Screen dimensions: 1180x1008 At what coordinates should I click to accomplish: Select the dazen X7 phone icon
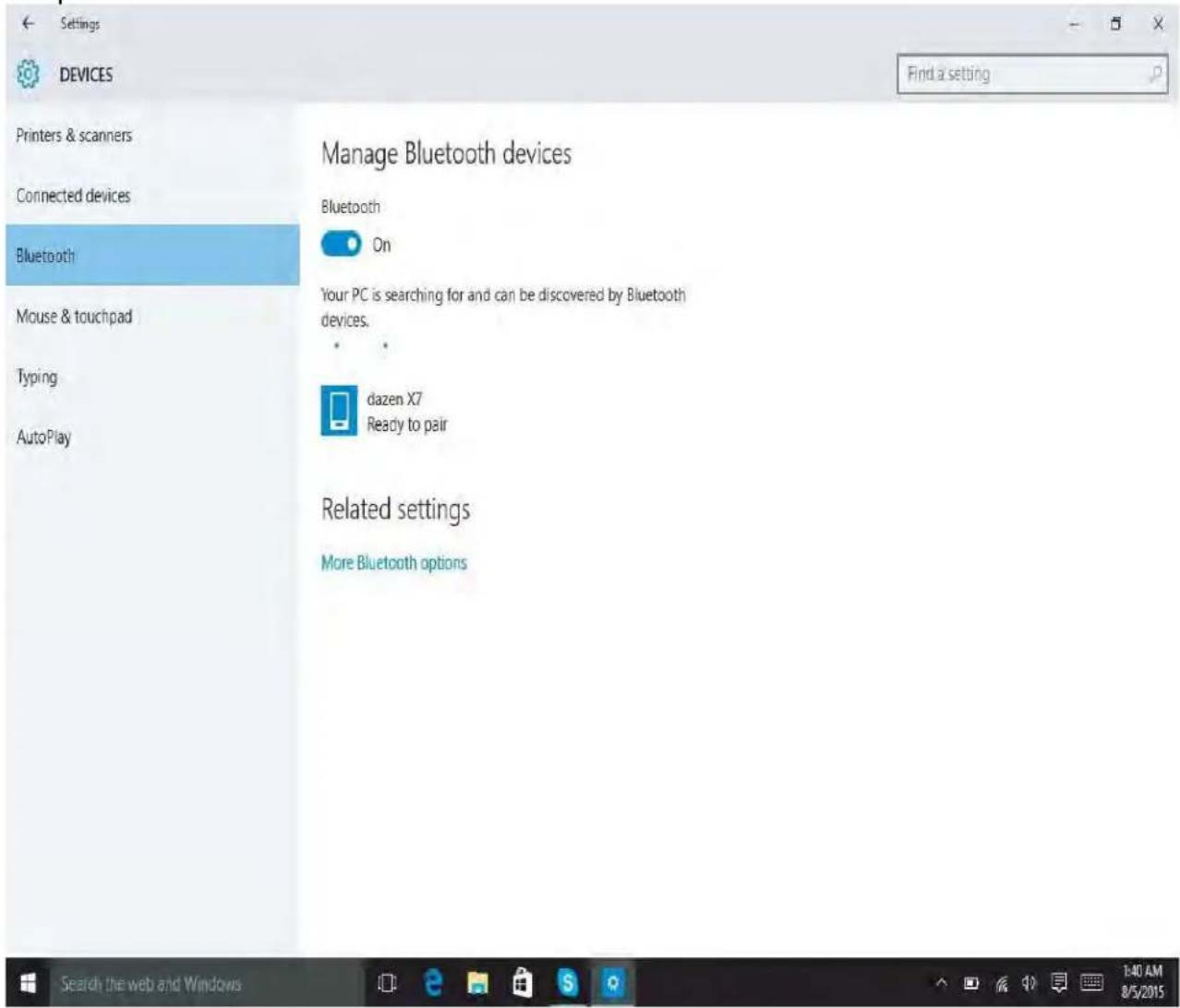pos(339,411)
